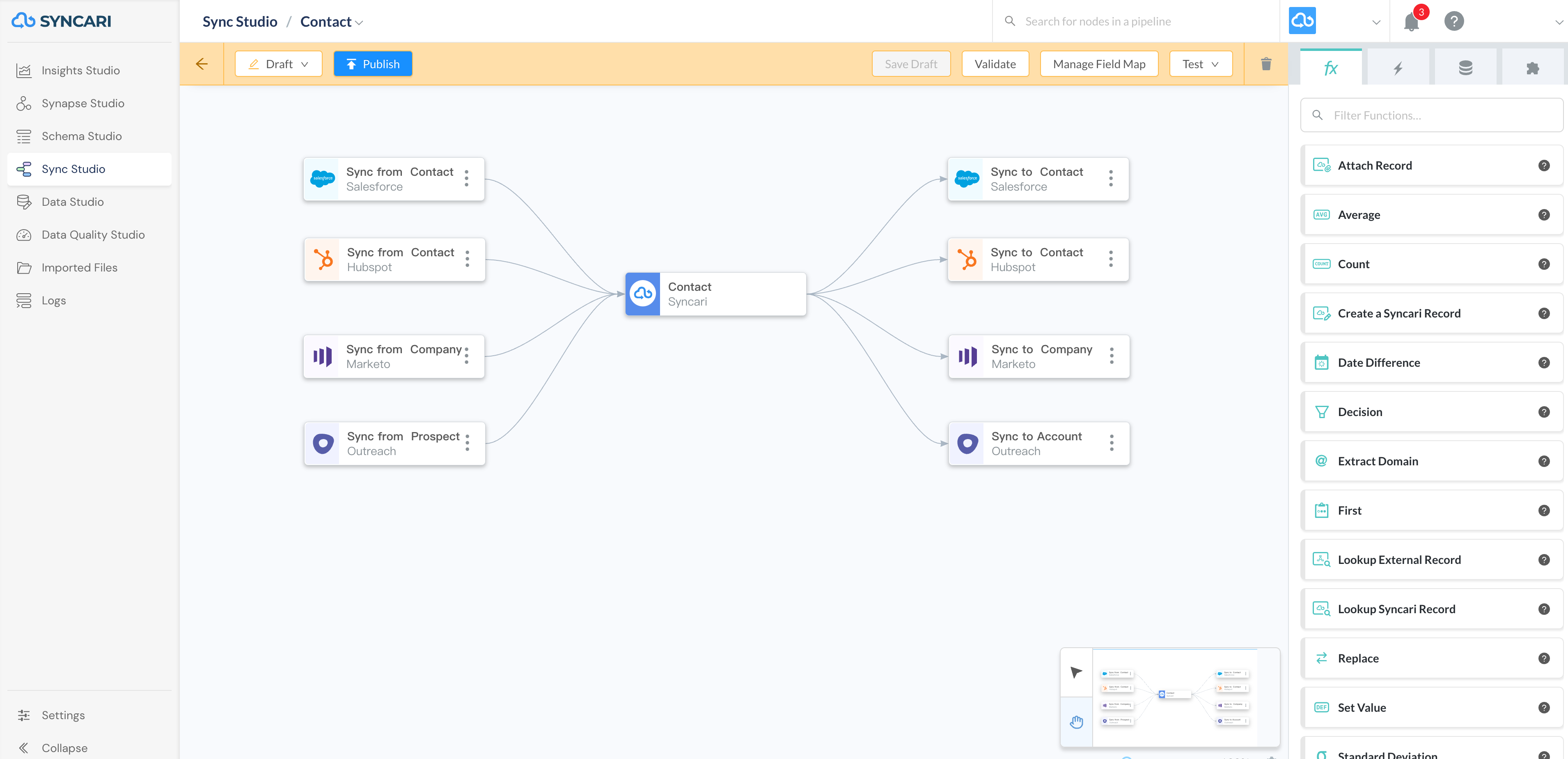Image resolution: width=1568 pixels, height=759 pixels.
Task: Validate the pipeline
Action: [995, 64]
